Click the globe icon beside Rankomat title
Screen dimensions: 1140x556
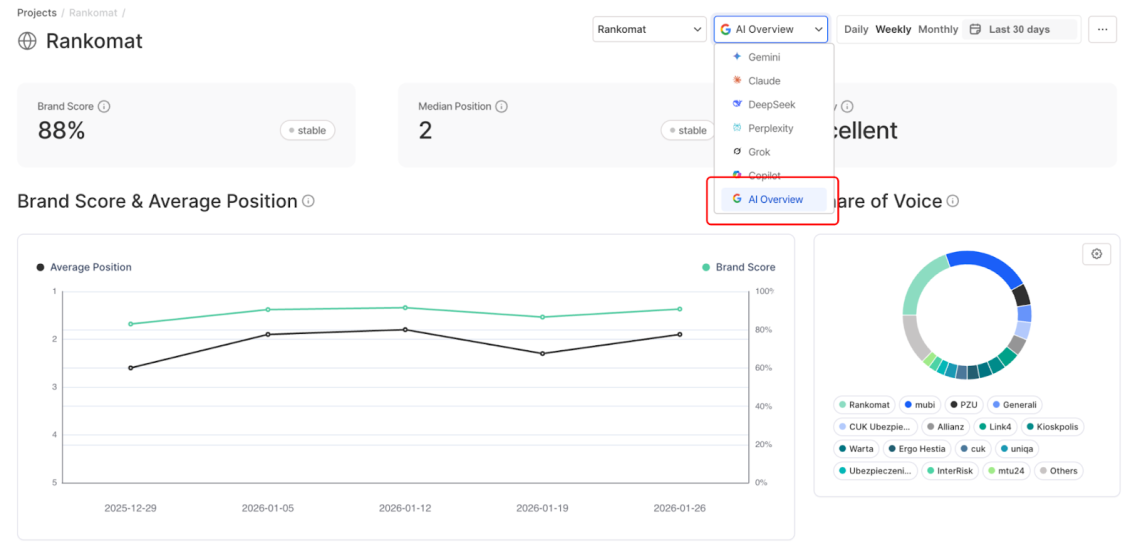[x=27, y=41]
